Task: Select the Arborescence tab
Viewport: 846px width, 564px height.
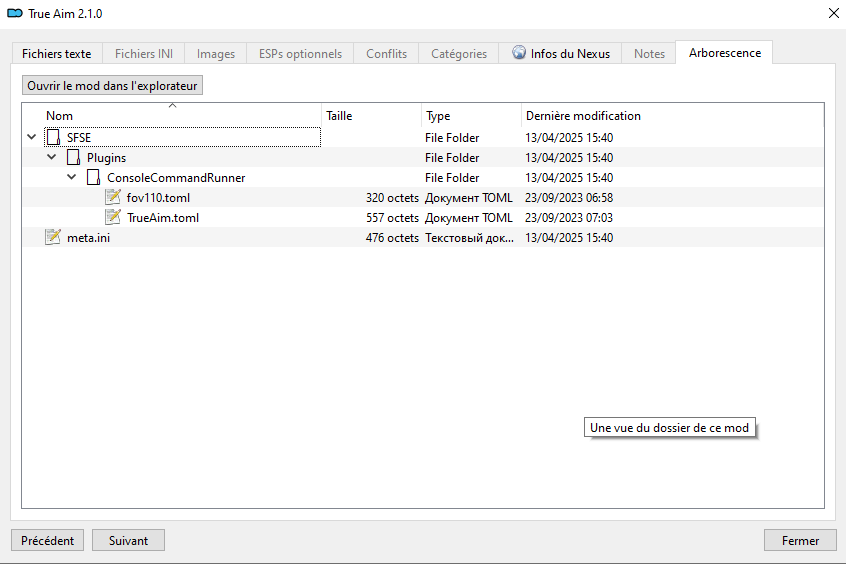Action: point(725,52)
